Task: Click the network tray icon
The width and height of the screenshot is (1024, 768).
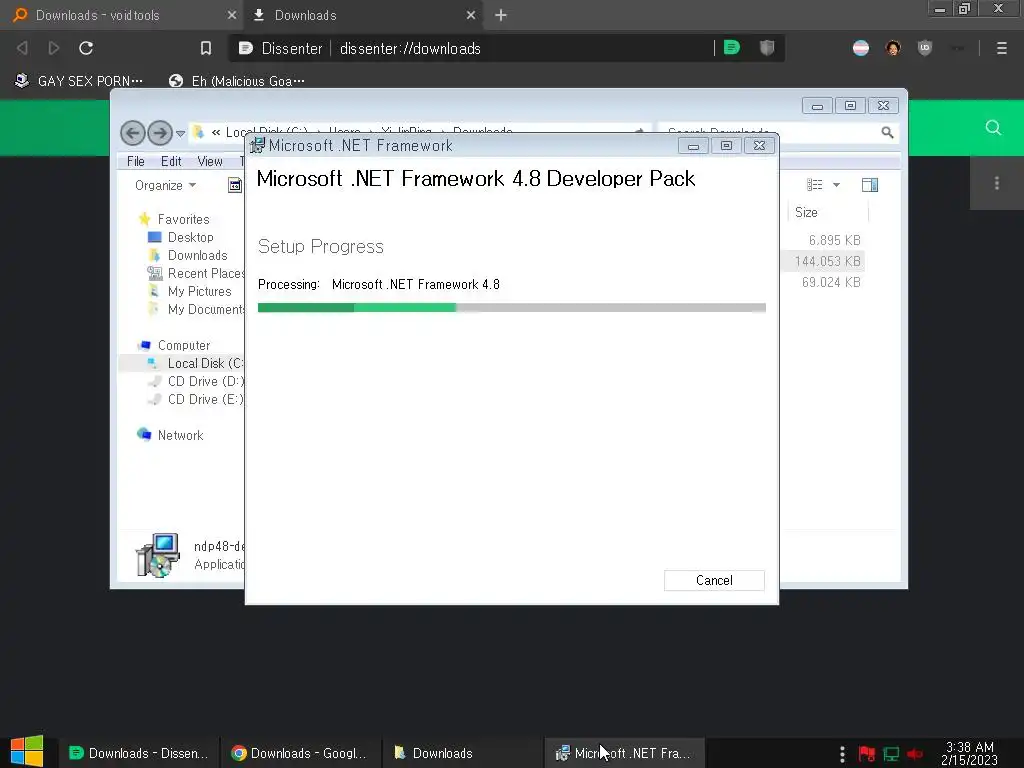Action: [891, 754]
